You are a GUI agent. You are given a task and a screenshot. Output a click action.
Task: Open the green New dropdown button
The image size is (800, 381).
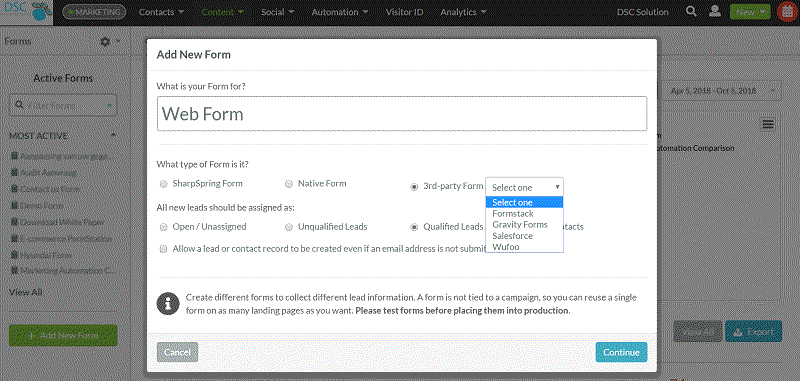click(749, 12)
